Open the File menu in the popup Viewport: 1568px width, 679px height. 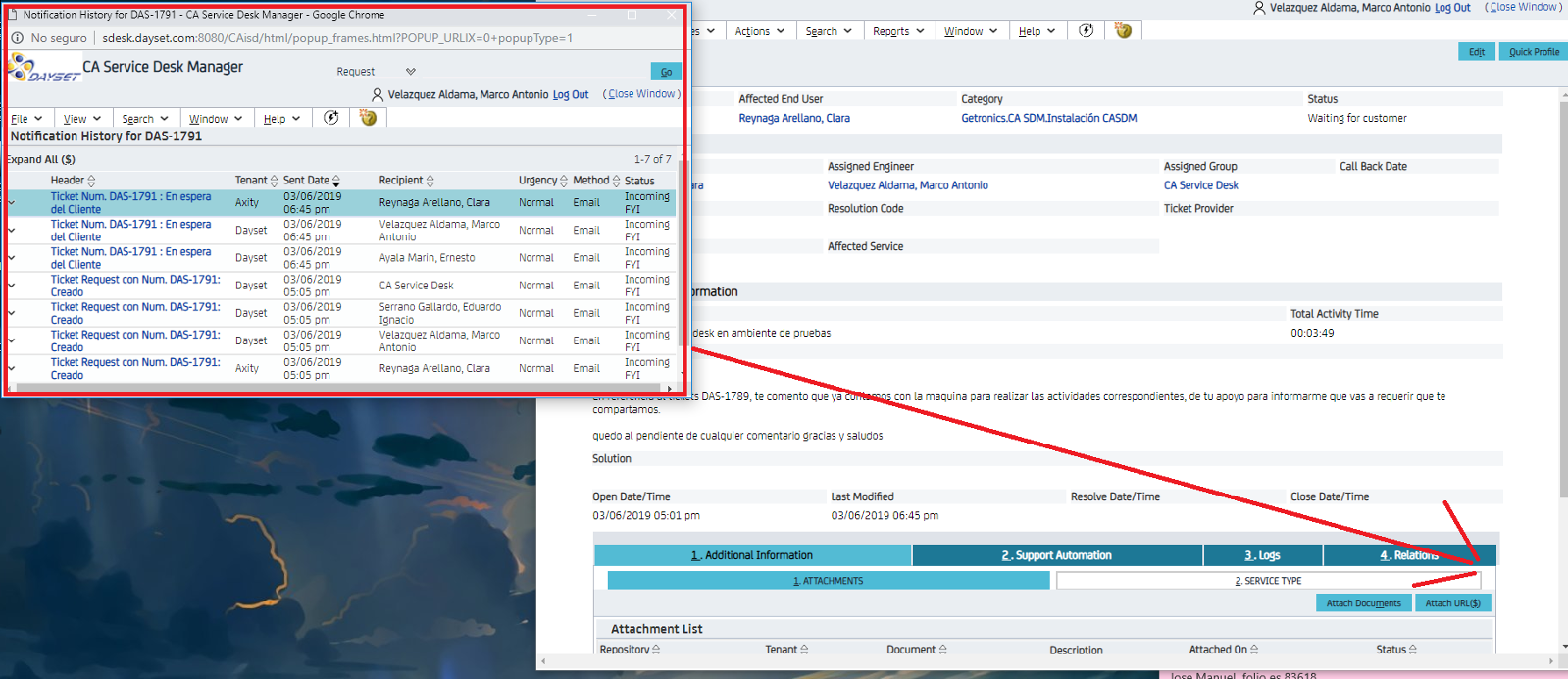pos(26,119)
